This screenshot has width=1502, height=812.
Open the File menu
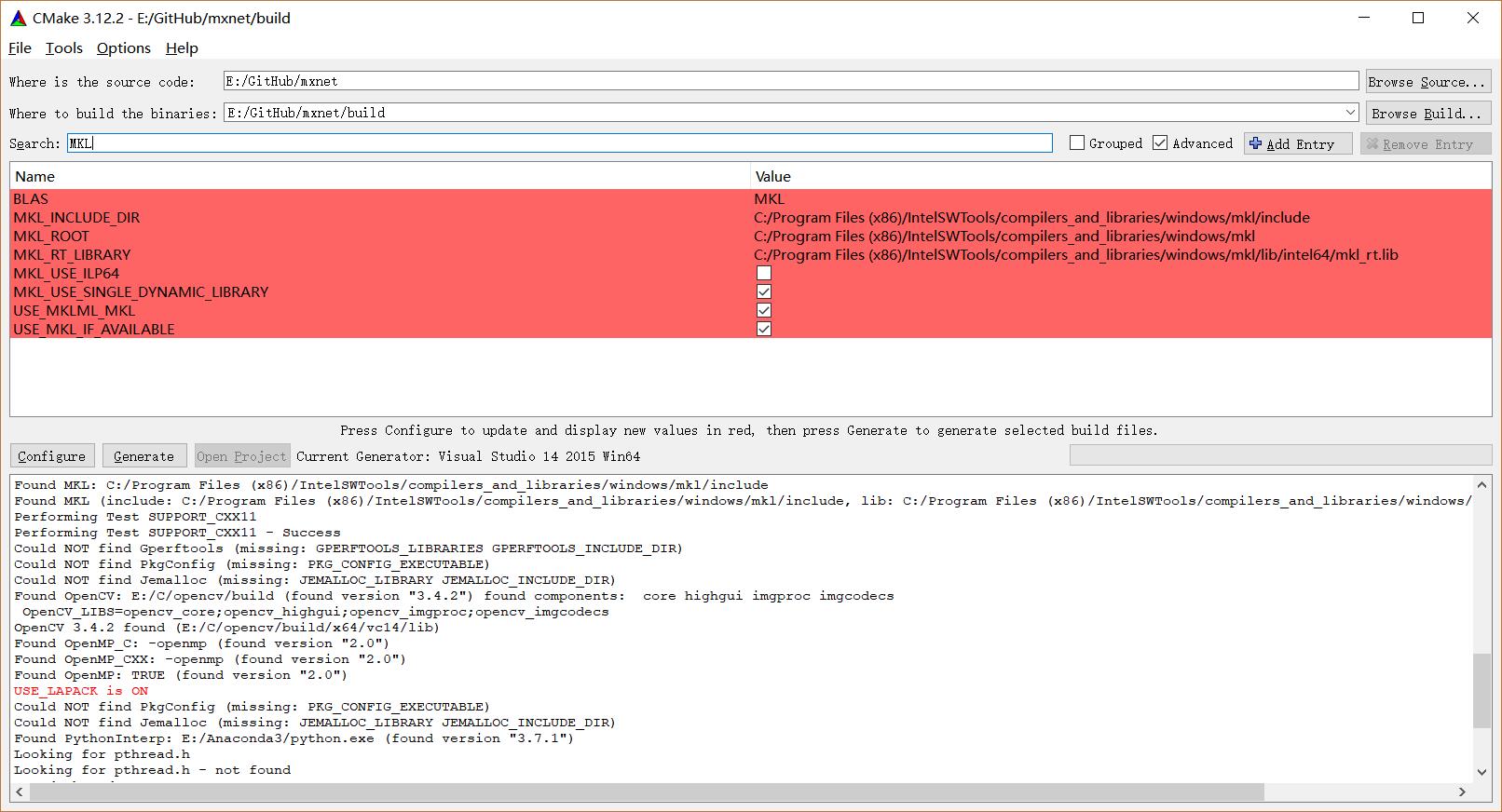tap(20, 47)
